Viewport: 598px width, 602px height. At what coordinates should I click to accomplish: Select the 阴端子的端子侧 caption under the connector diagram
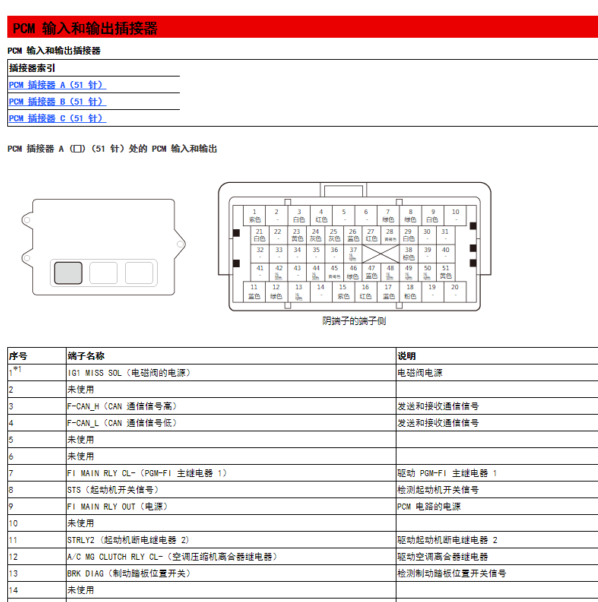pyautogui.click(x=354, y=321)
